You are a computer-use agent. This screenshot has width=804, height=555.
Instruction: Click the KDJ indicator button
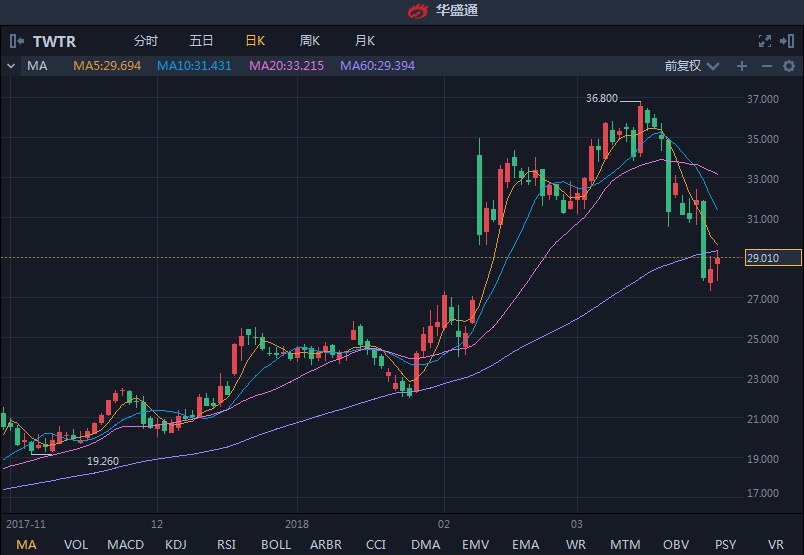pos(176,544)
